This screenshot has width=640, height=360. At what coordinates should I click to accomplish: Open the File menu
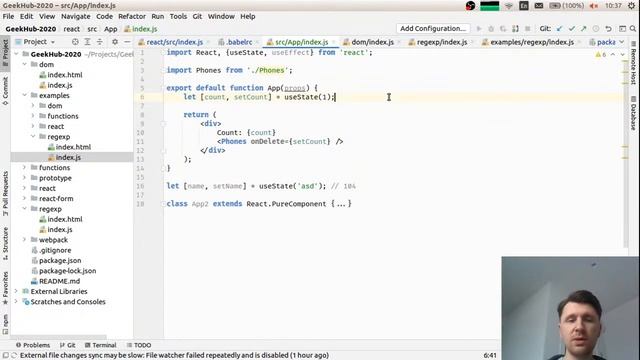pyautogui.click(x=8, y=16)
